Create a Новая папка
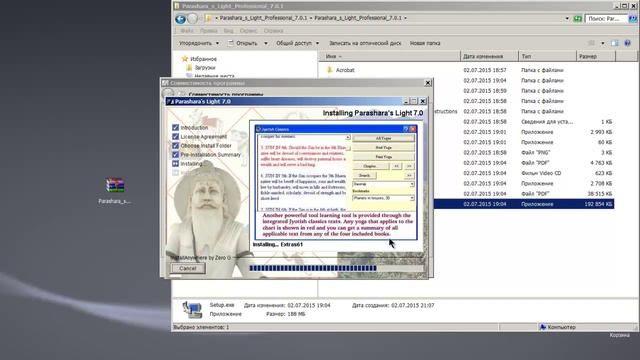Screen dimensions: 640x360 (425, 43)
